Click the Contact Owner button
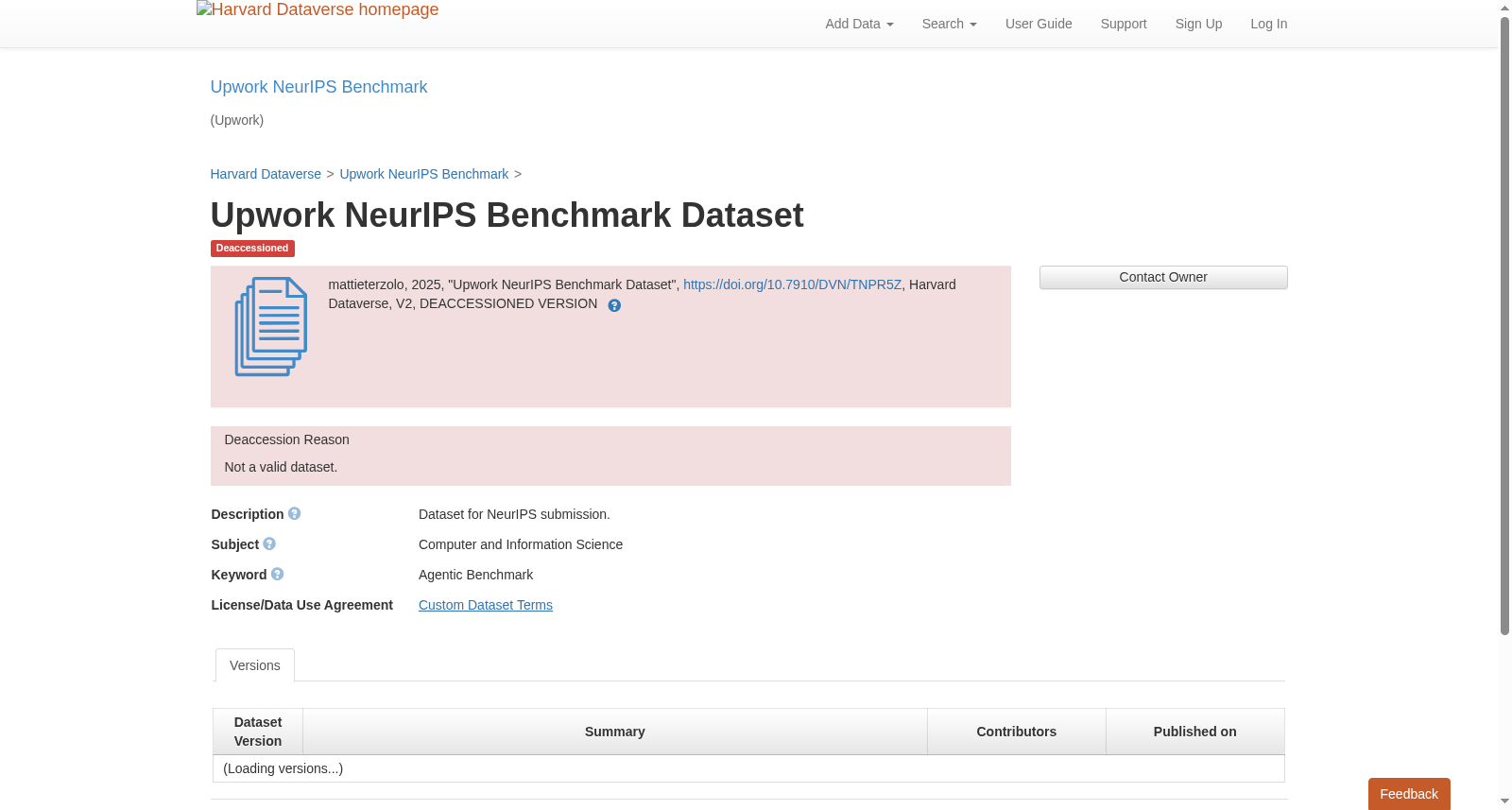The image size is (1512, 810). point(1163,277)
